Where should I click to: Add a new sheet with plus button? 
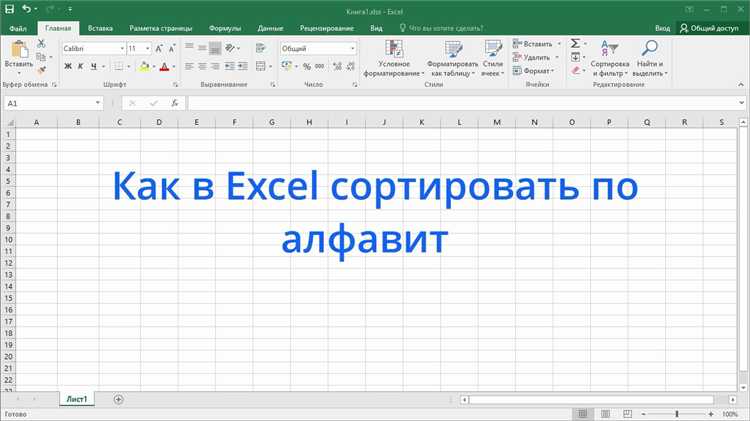coord(119,399)
